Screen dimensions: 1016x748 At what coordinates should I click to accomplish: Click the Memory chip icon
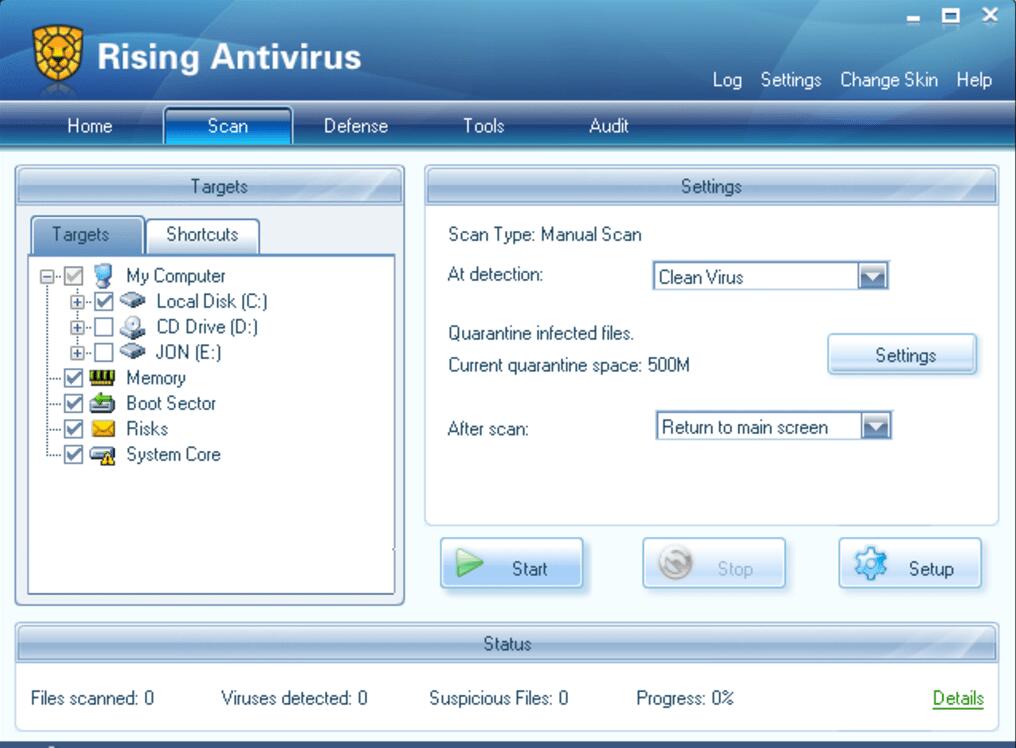[103, 378]
